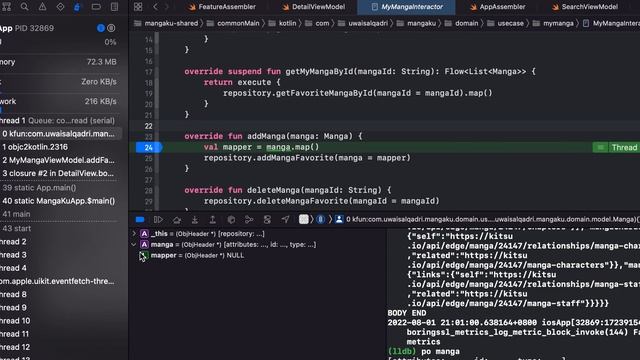Expand the _this variable
The width and height of the screenshot is (640, 360).
point(134,234)
